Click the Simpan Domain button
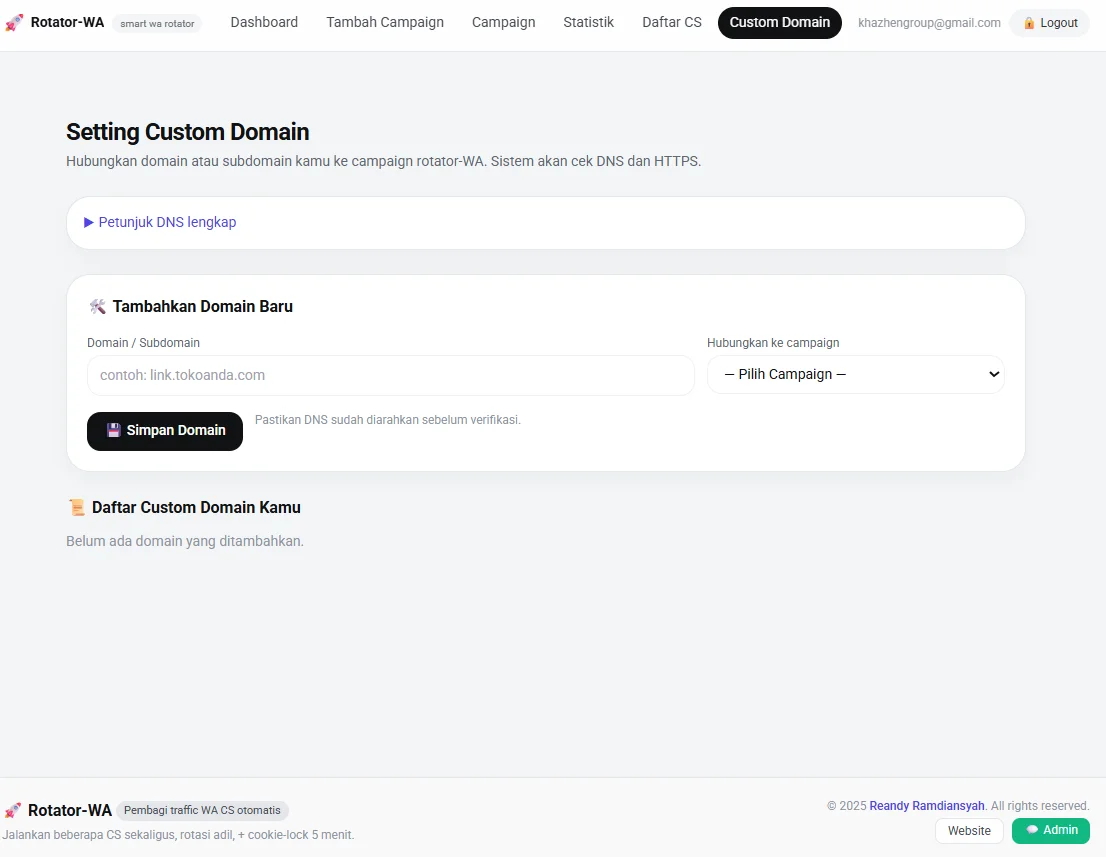 [x=164, y=431]
